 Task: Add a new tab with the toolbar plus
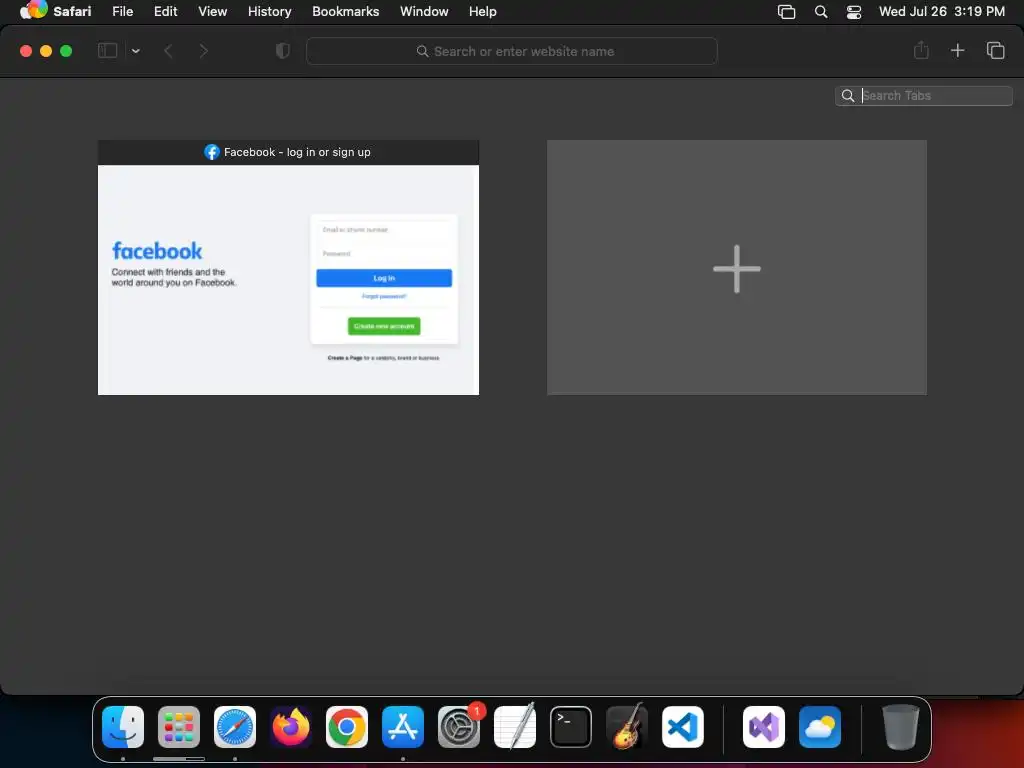pos(957,50)
